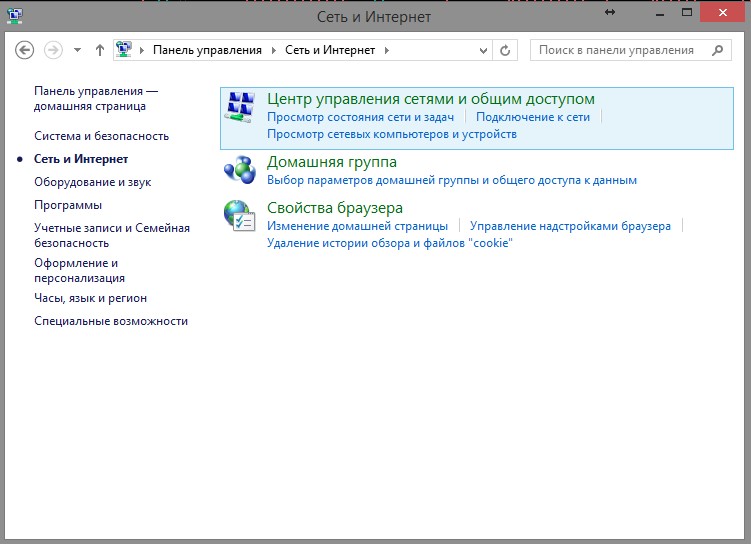
Task: Click Просмотр состояния сети и задач
Action: [360, 117]
